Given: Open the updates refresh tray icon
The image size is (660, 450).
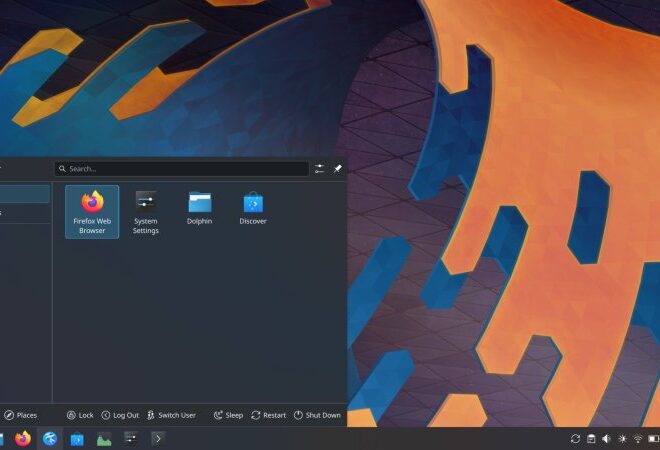Looking at the screenshot, I should pyautogui.click(x=575, y=439).
